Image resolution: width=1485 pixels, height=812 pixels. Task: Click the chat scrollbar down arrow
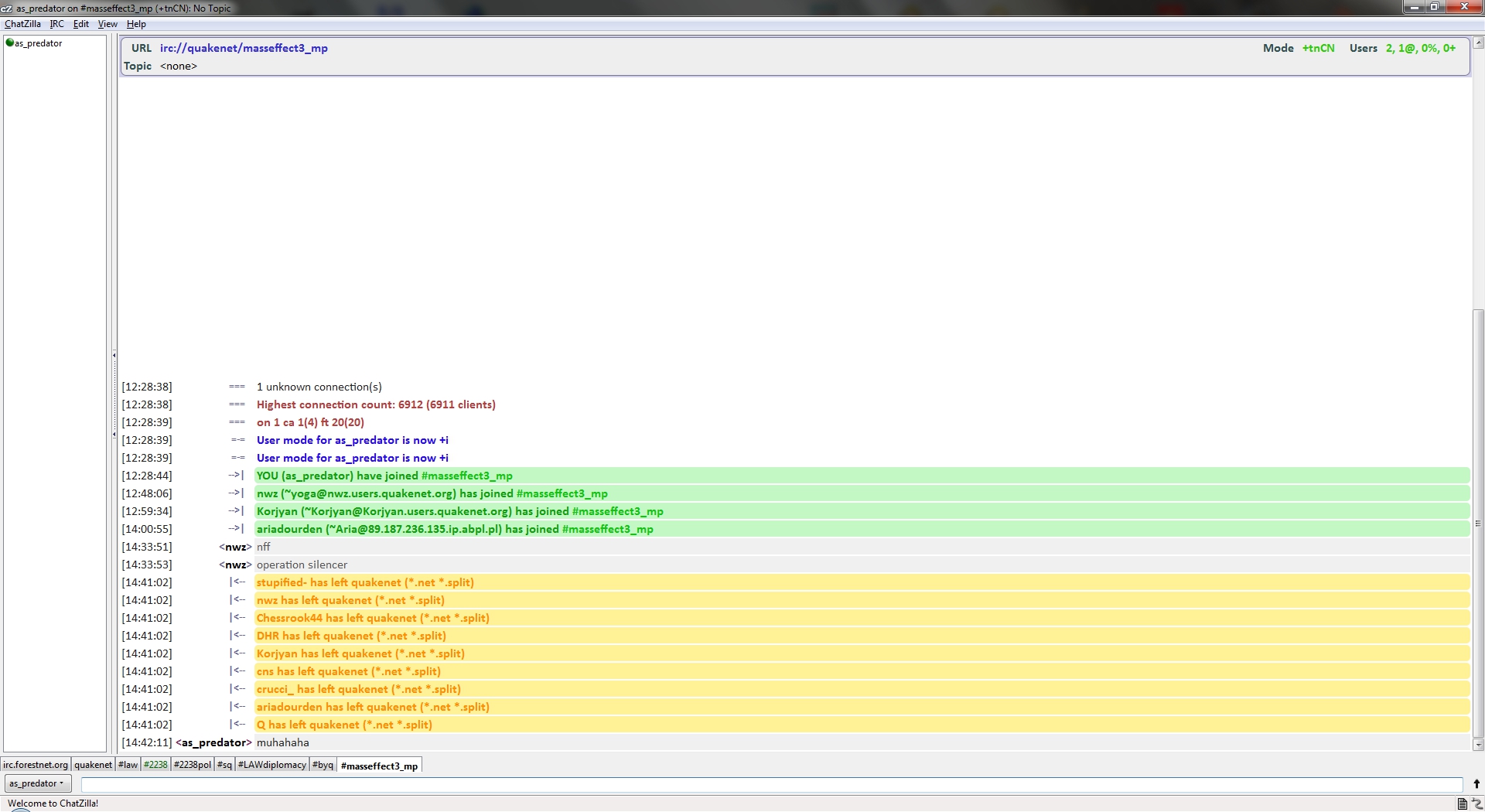click(x=1478, y=745)
